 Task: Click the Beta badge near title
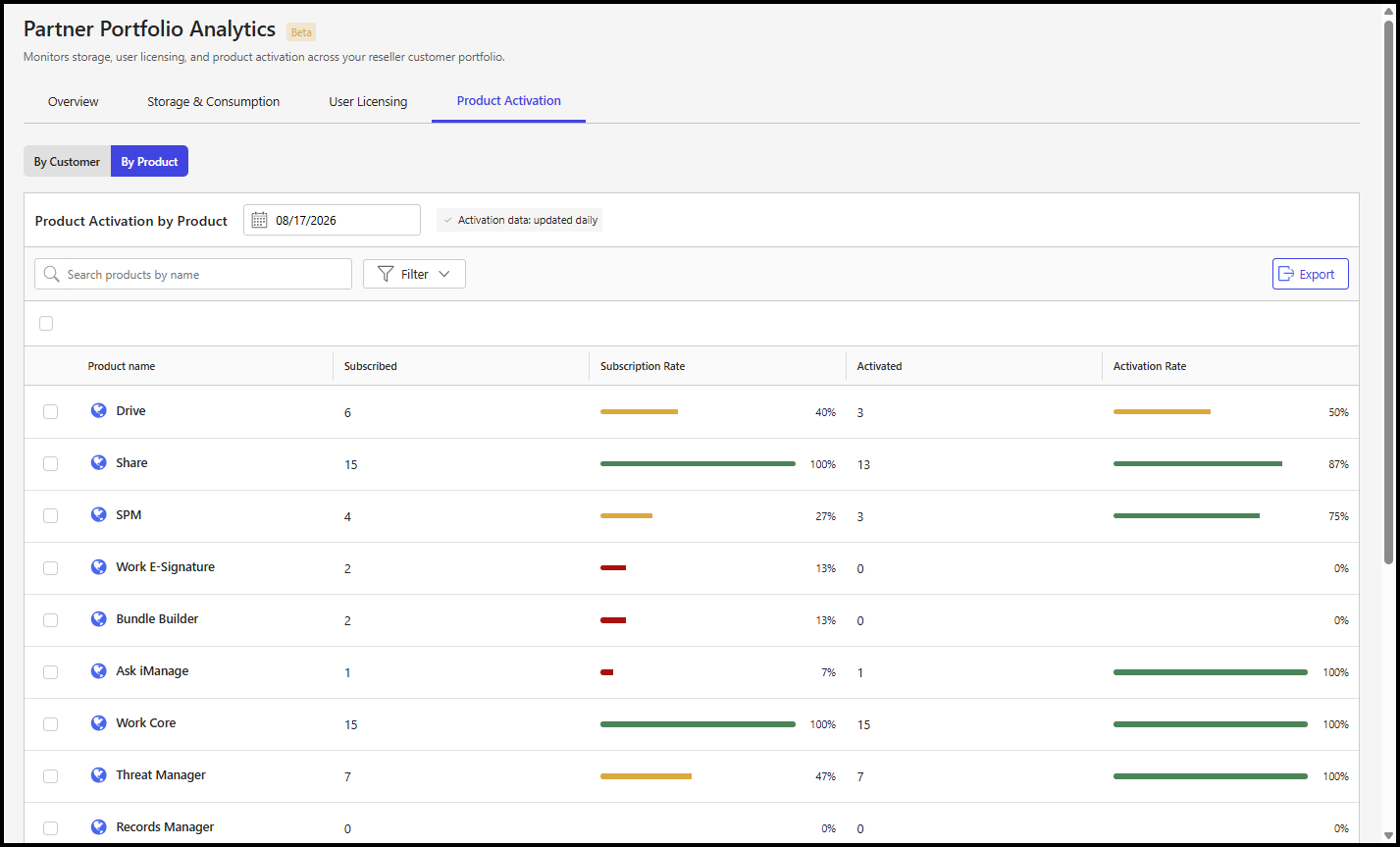coord(301,31)
